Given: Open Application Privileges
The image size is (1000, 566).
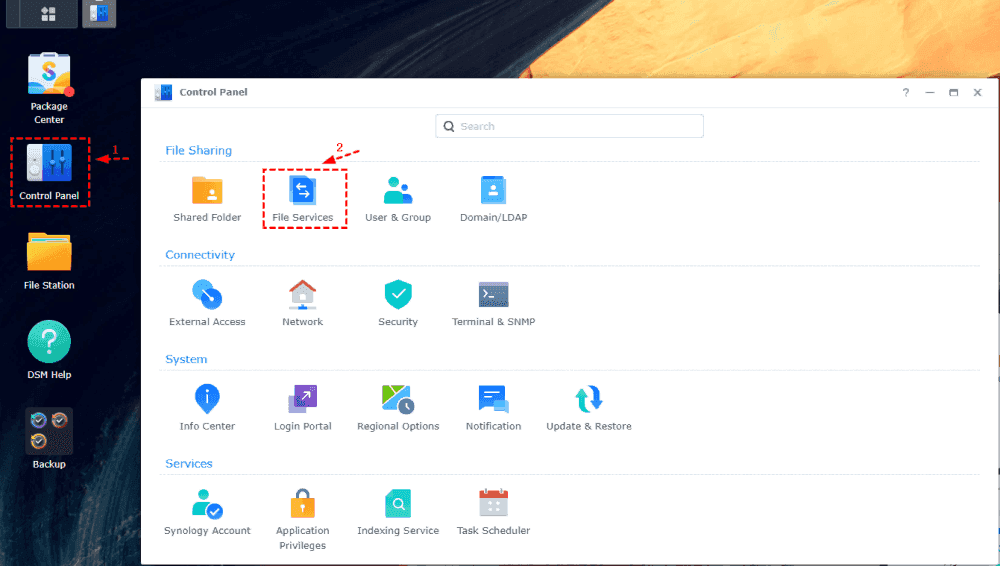Looking at the screenshot, I should [303, 519].
